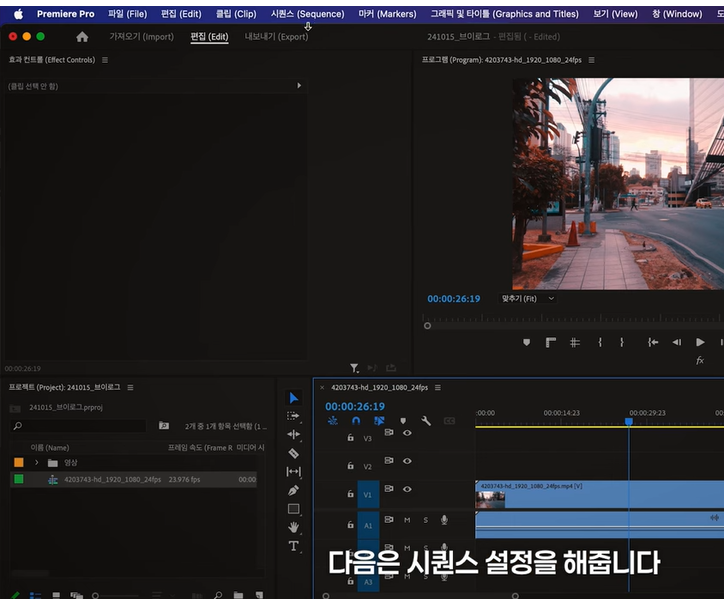Toggle V1 track output eye
Screen dimensions: 724x599
tap(407, 489)
